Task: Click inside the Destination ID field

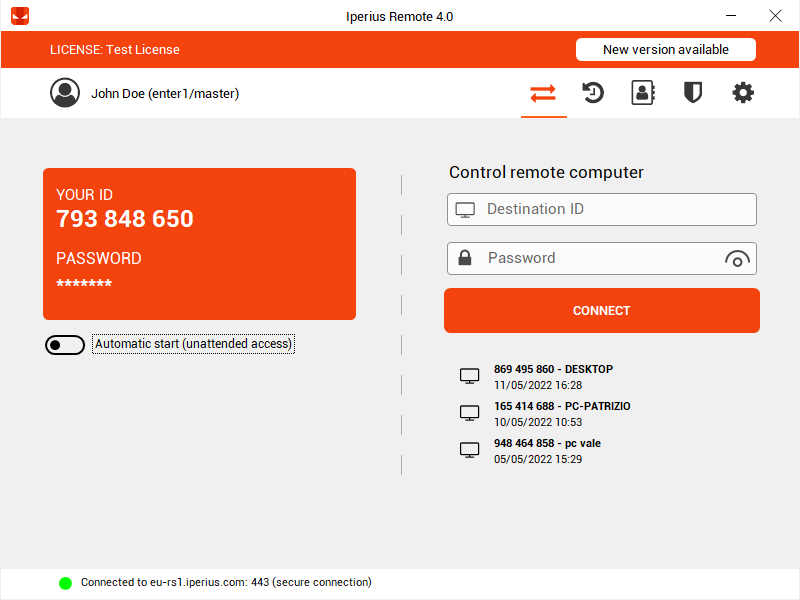Action: pyautogui.click(x=601, y=209)
